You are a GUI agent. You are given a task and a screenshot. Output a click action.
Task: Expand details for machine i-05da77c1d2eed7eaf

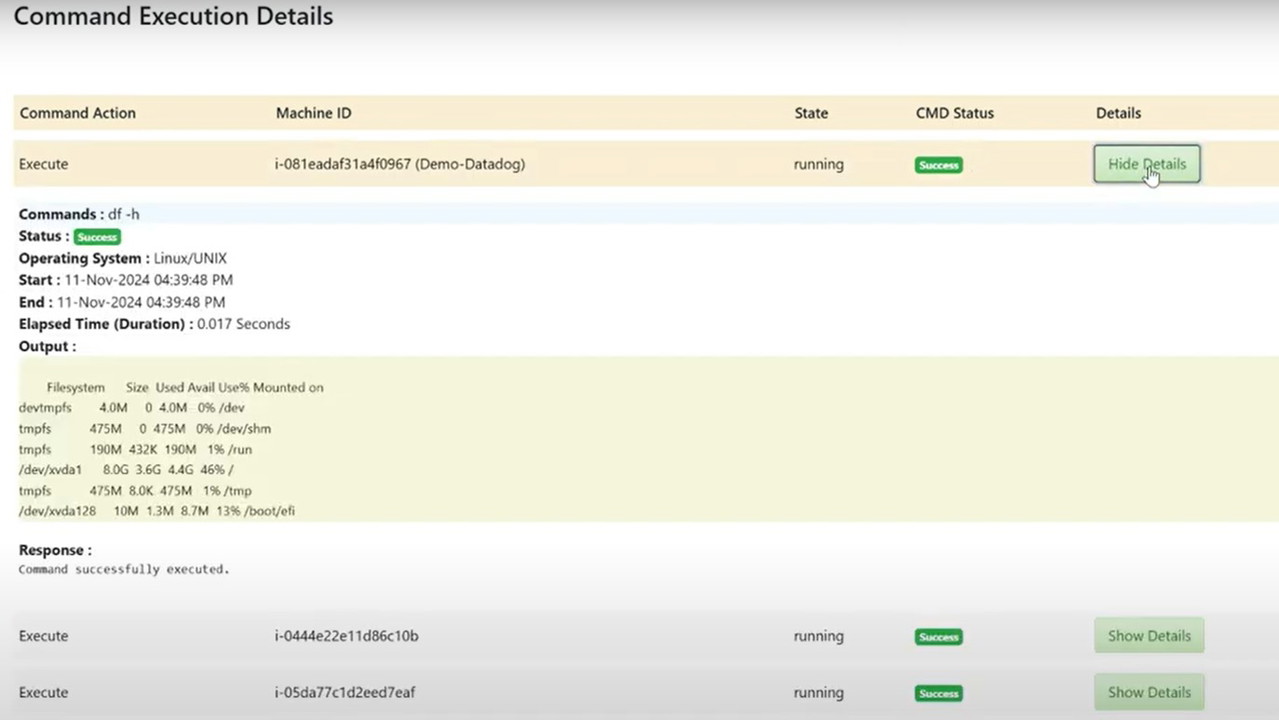[1148, 692]
